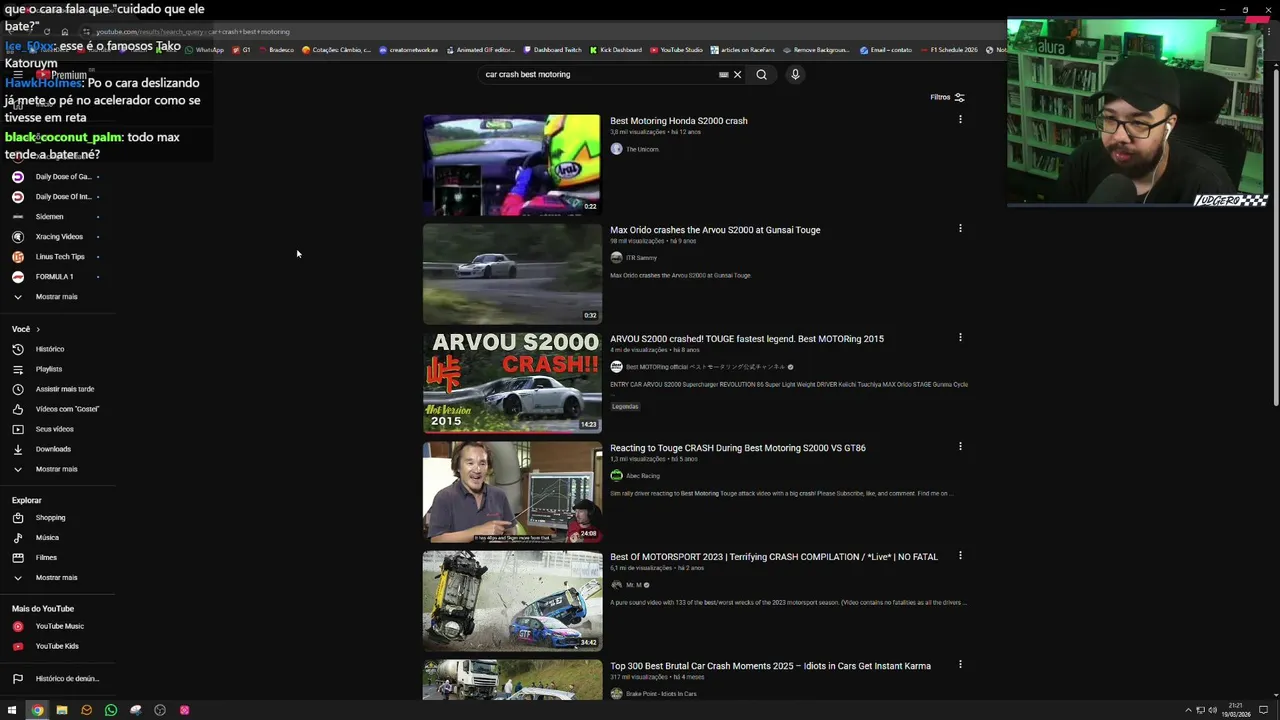Visit Best MOTORing official channel
Screen dimensions: 1280x720
click(705, 367)
